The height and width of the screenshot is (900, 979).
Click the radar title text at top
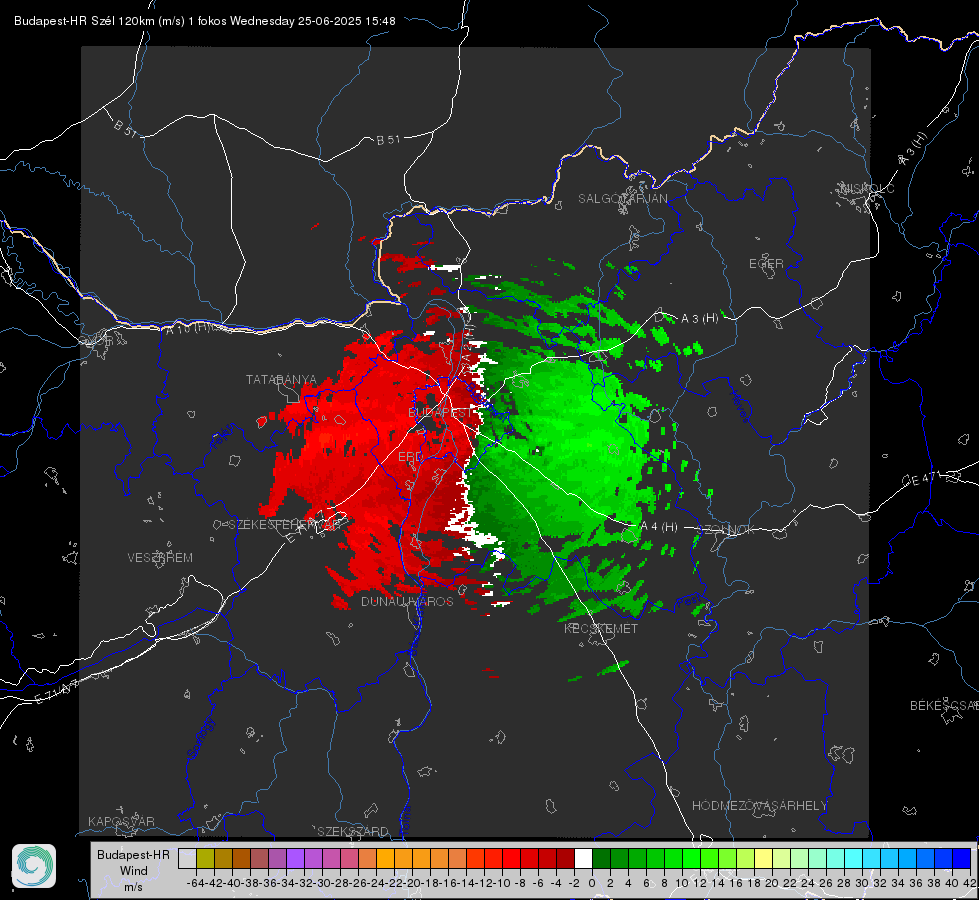[x=205, y=21]
